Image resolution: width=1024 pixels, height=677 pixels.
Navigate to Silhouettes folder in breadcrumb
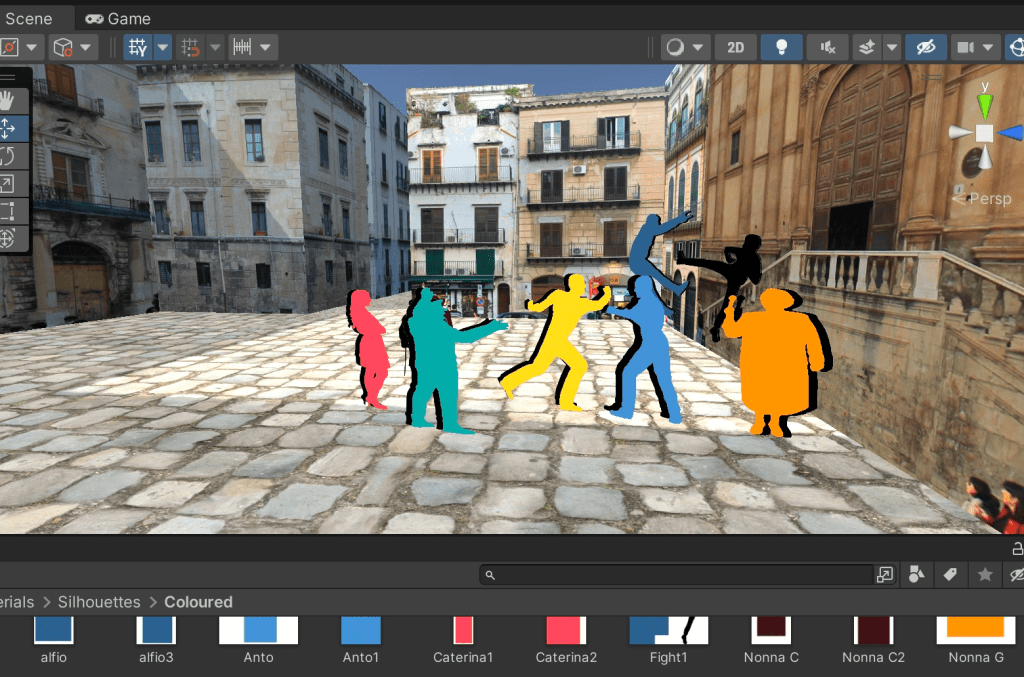click(99, 602)
